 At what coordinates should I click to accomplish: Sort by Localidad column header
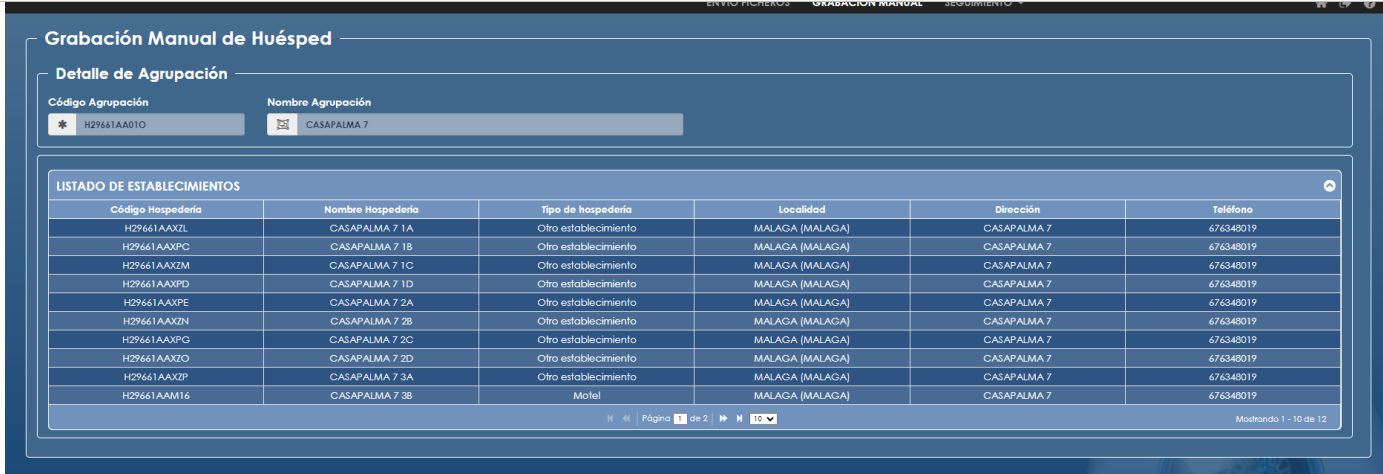(x=802, y=210)
